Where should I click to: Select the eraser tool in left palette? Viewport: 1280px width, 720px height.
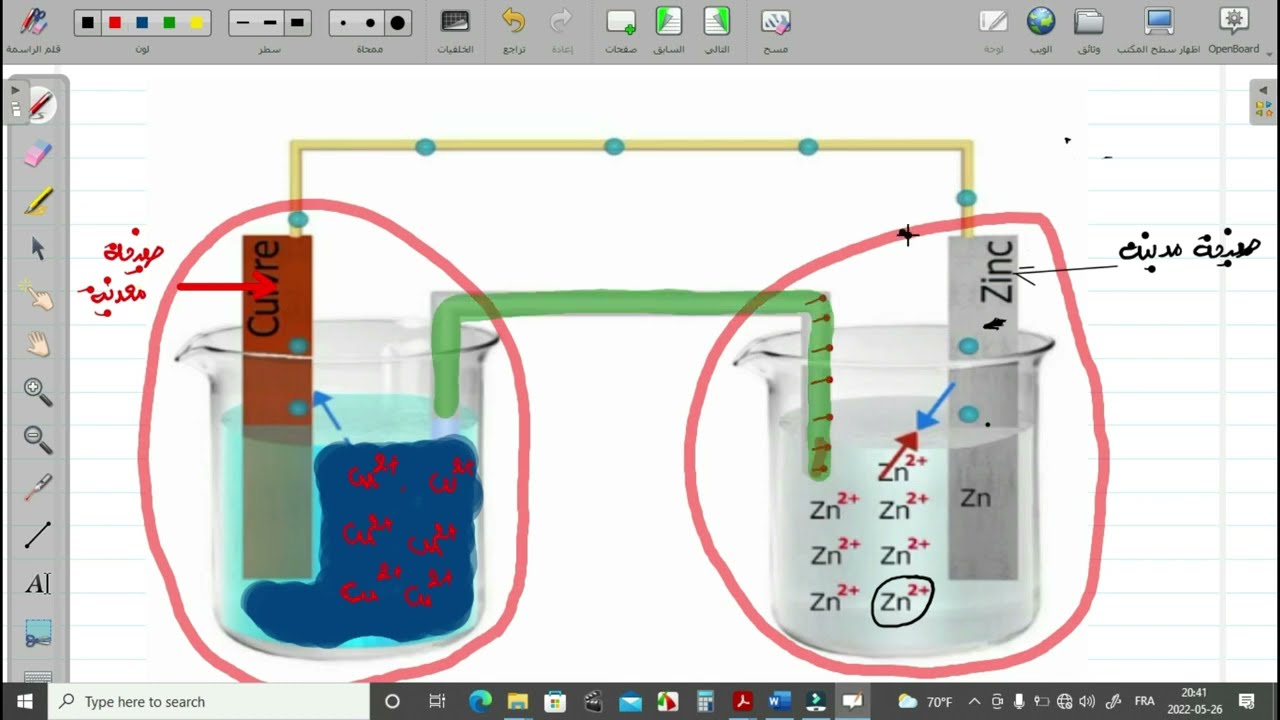point(38,153)
